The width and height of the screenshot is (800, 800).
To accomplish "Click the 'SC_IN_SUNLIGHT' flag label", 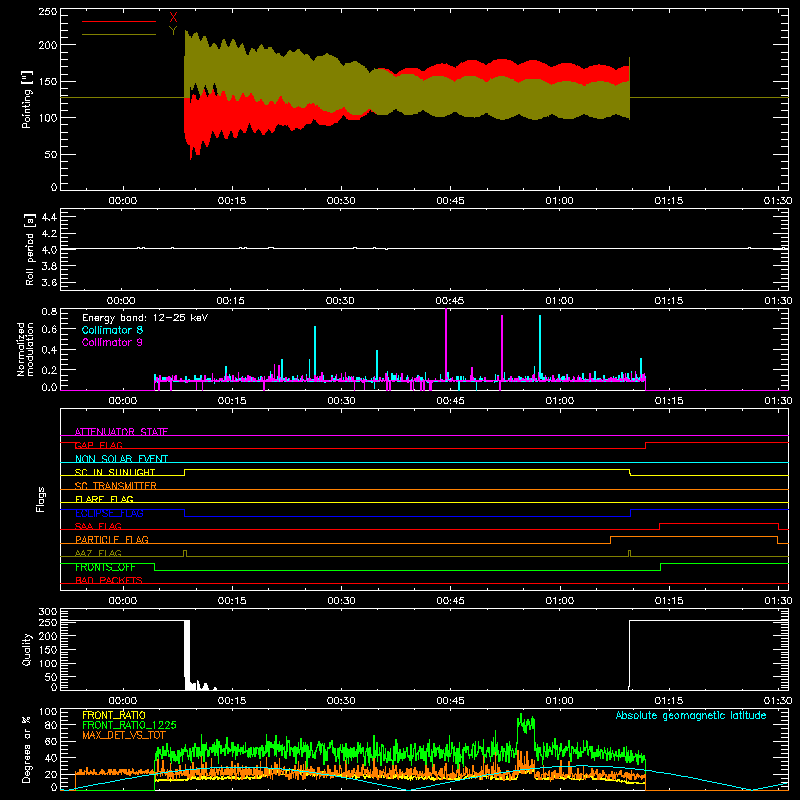I will (115, 472).
